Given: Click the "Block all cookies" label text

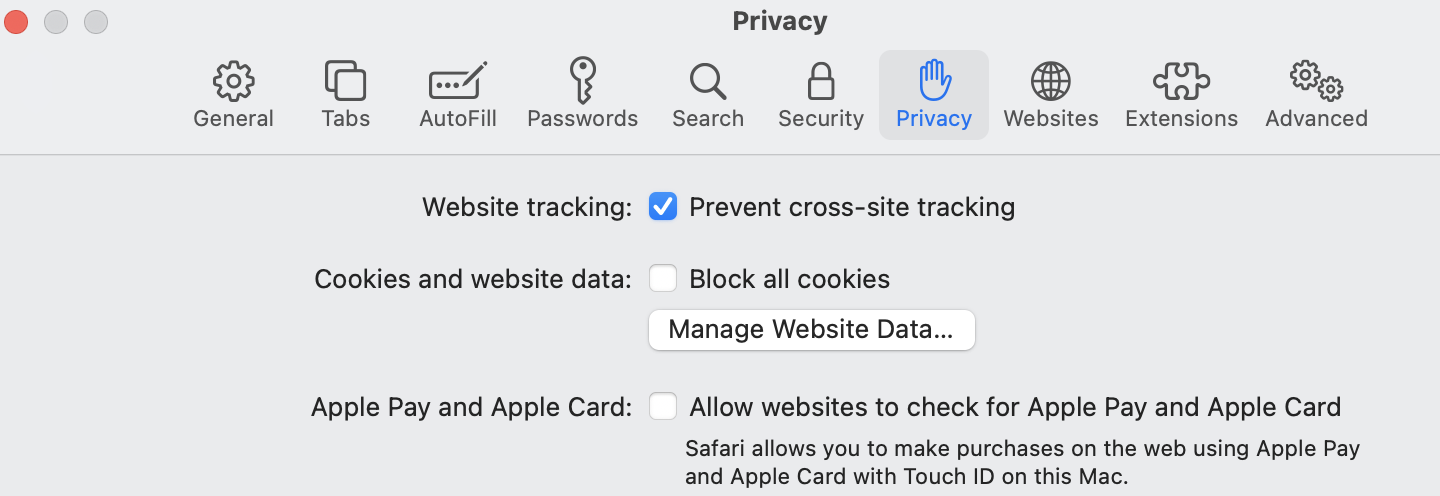Looking at the screenshot, I should click(789, 279).
